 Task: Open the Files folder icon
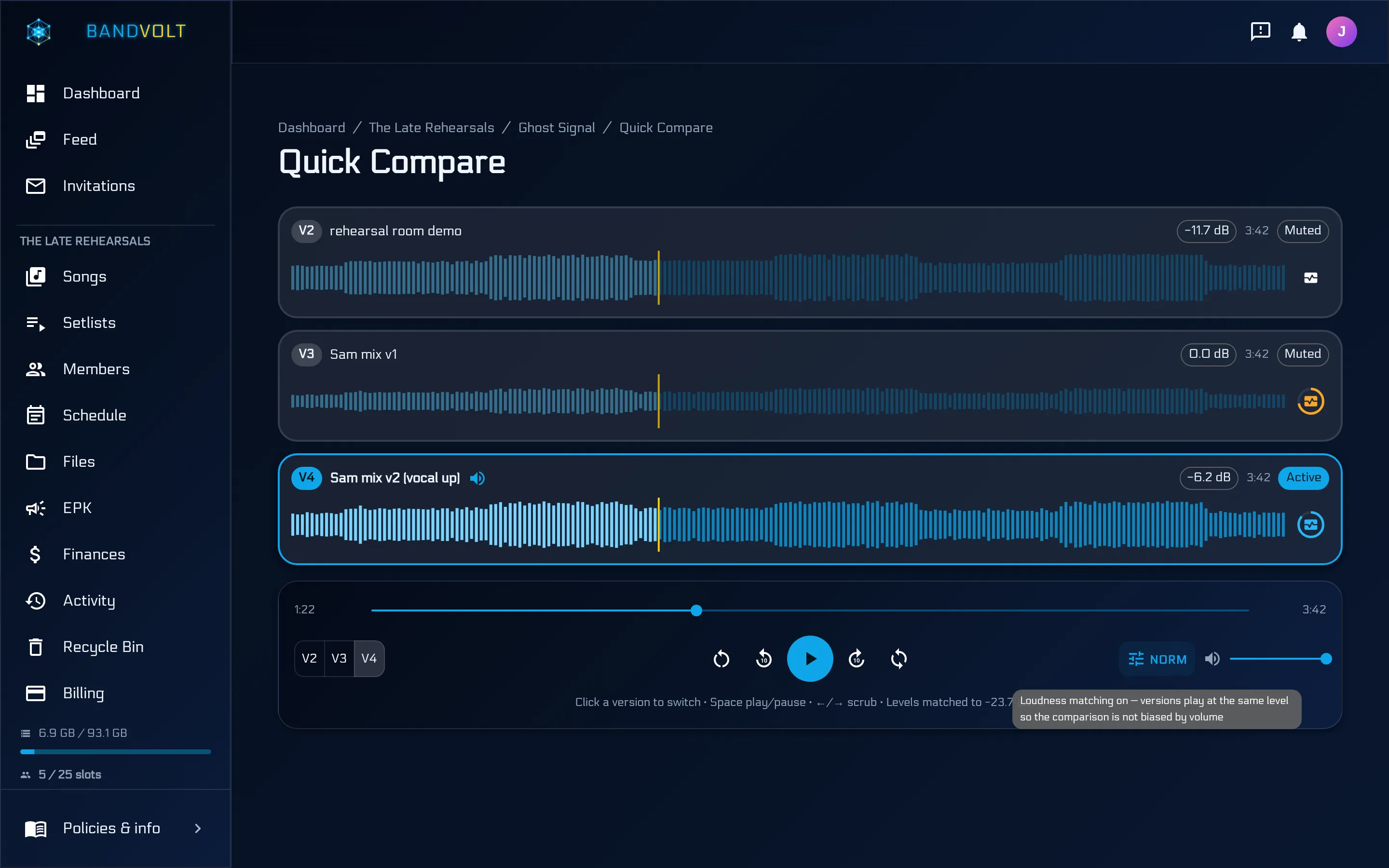[x=36, y=461]
